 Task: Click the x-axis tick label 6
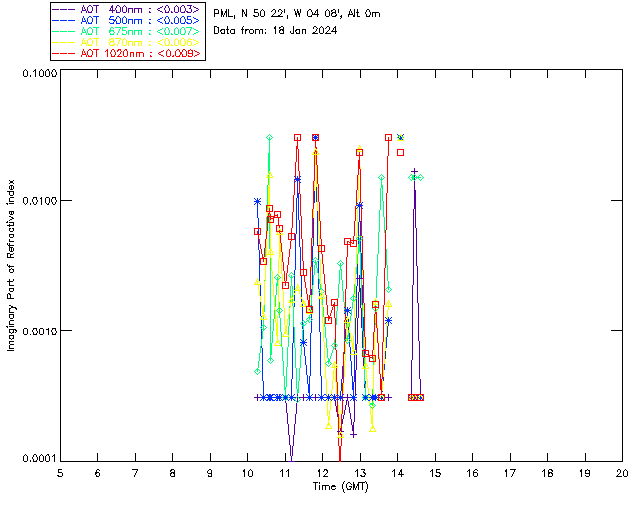(98, 473)
